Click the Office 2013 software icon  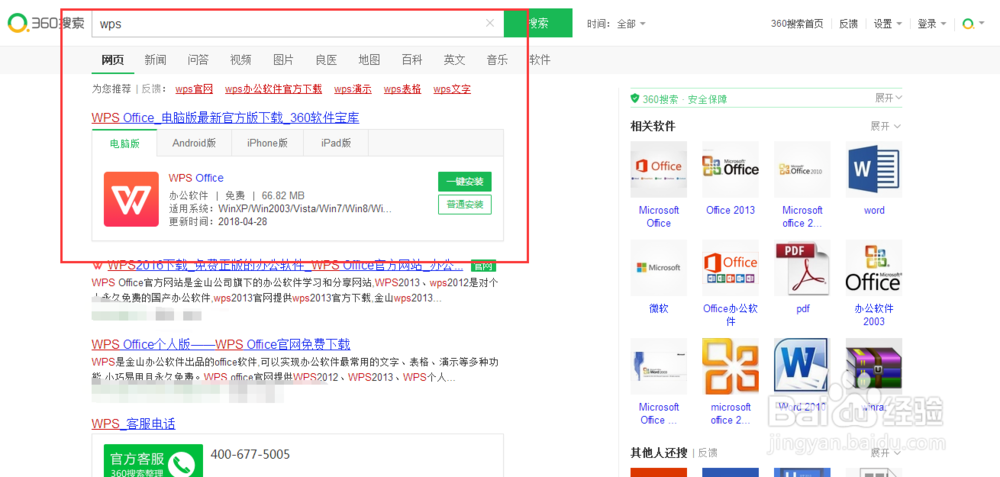[730, 169]
